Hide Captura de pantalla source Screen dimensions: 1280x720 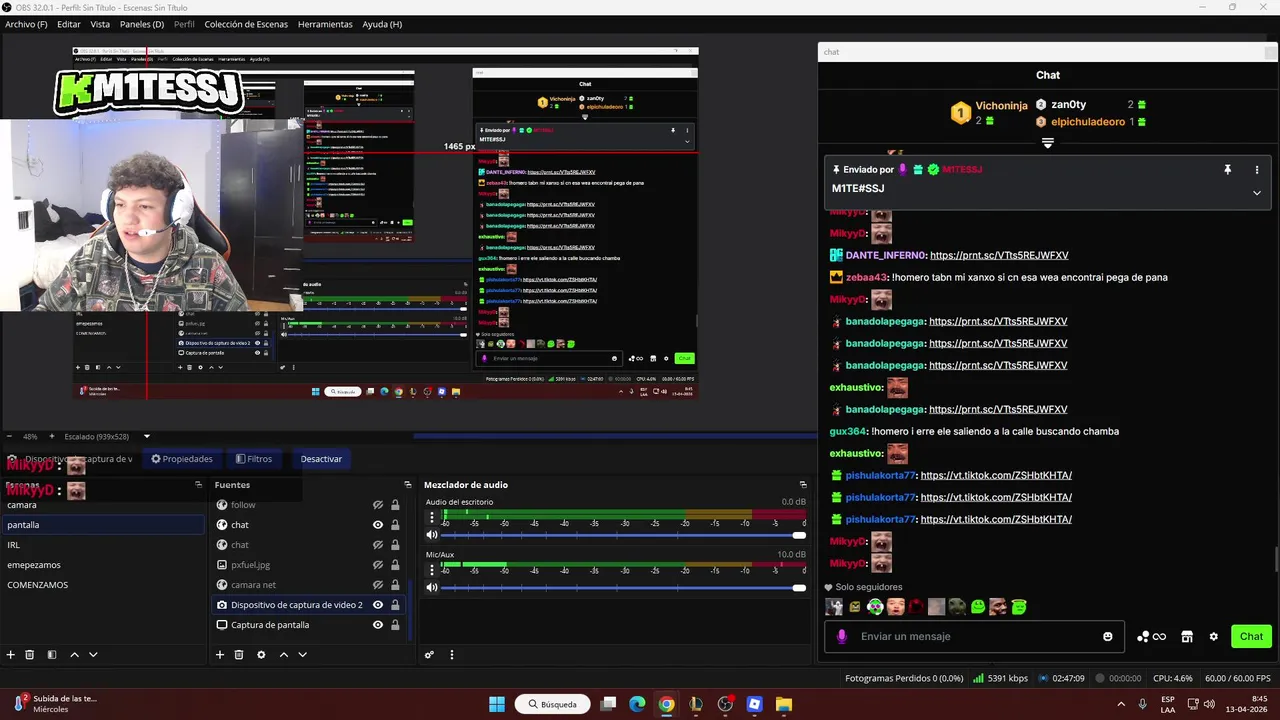[378, 625]
